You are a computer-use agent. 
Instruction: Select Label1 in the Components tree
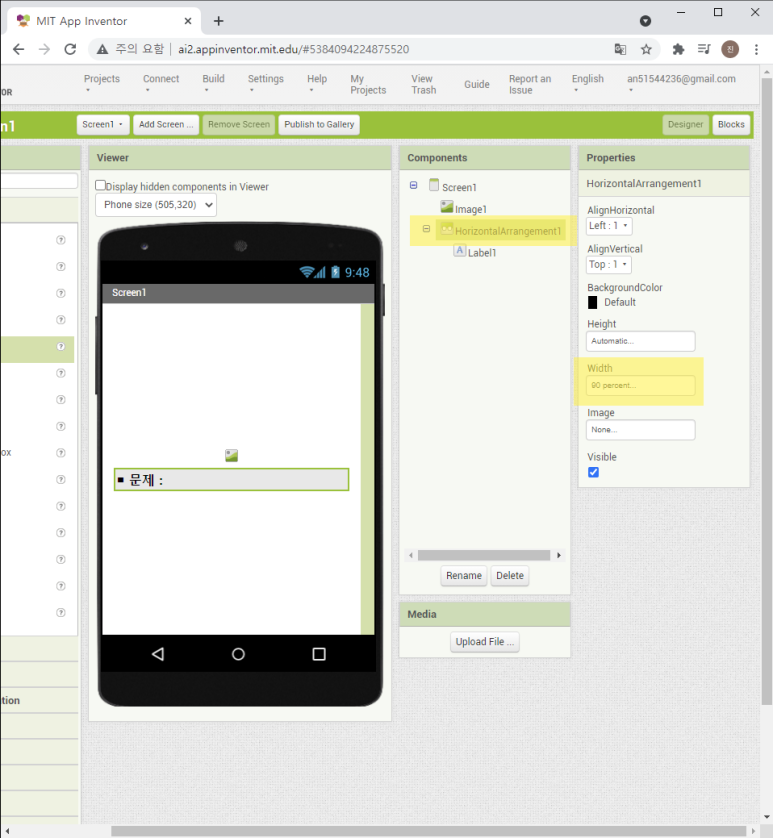pos(482,252)
